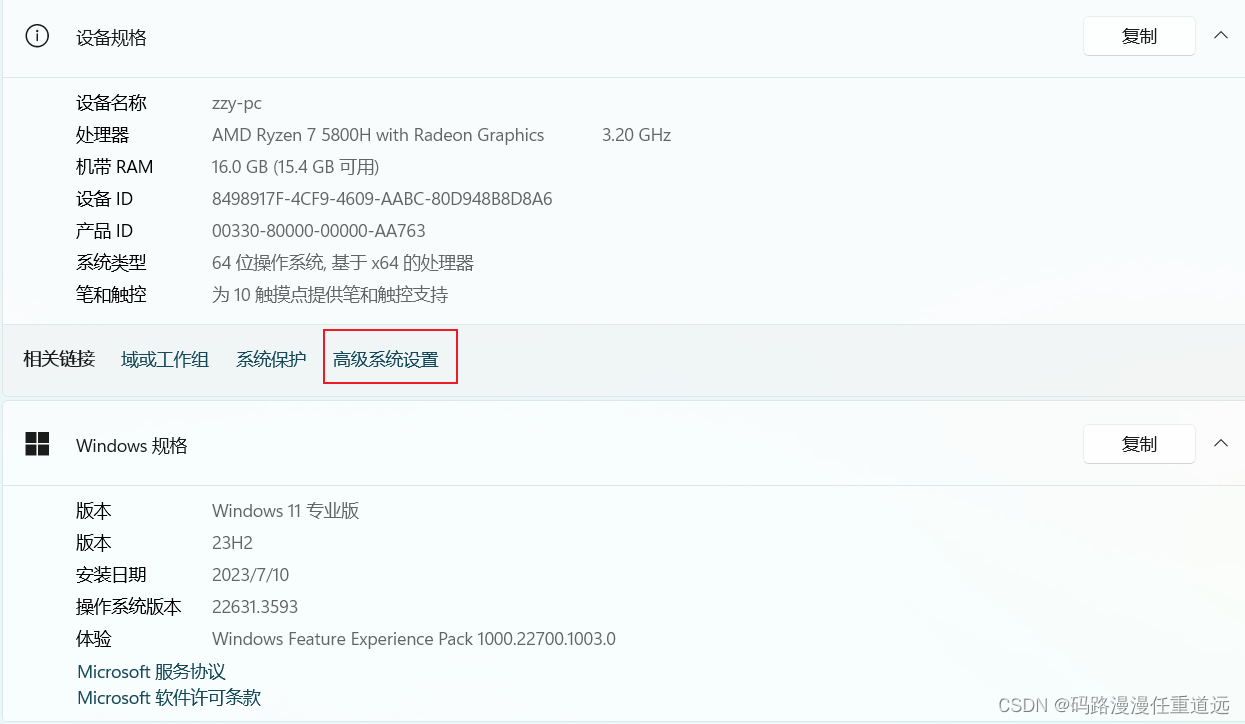Viewport: 1245px width, 724px height.
Task: Open 域或工作组 settings
Action: pos(164,358)
